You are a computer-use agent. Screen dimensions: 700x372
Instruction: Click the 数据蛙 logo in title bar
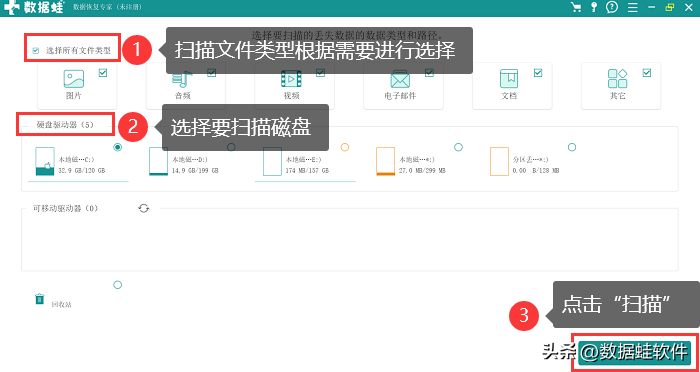(x=34, y=7)
